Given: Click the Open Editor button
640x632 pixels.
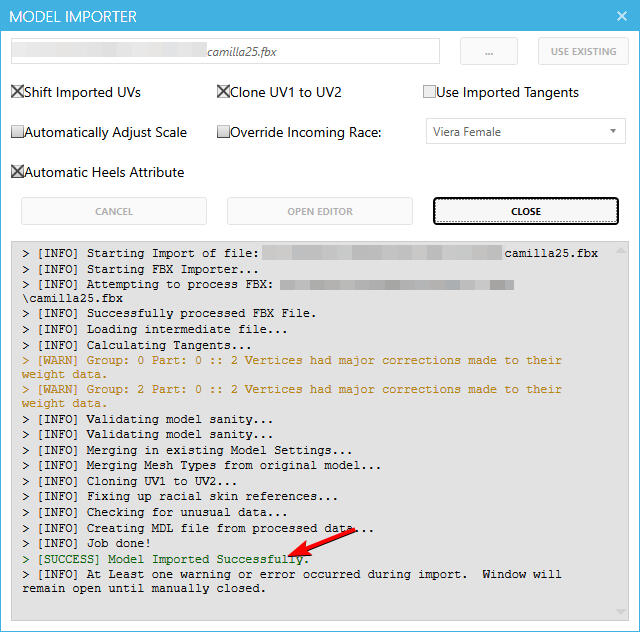Looking at the screenshot, I should (x=319, y=211).
